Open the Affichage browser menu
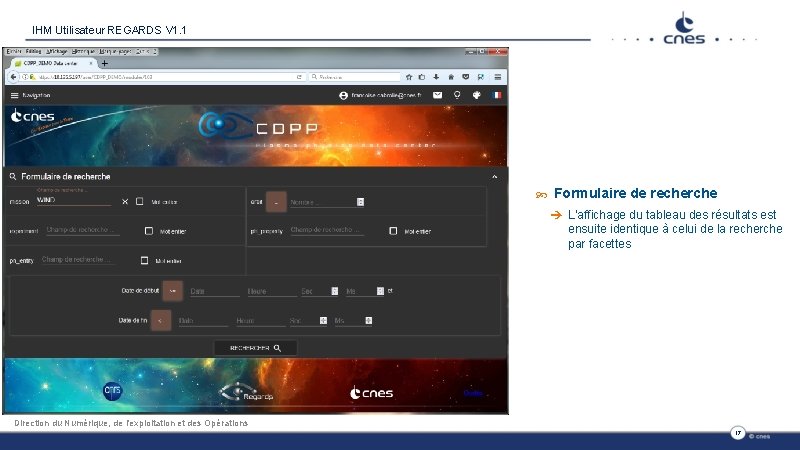The width and height of the screenshot is (800, 450). (57, 52)
